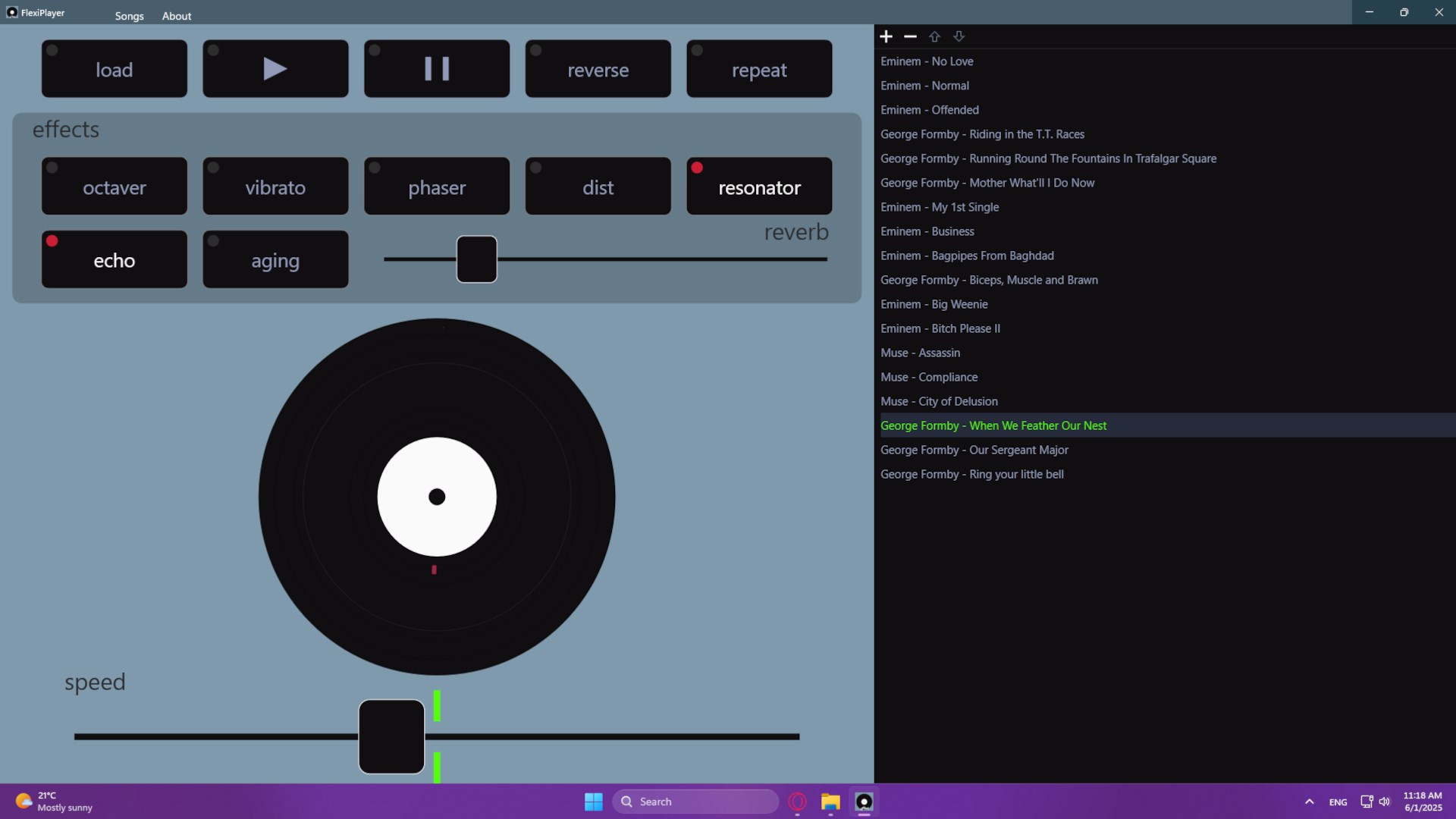Open File Explorer from the taskbar

830,802
